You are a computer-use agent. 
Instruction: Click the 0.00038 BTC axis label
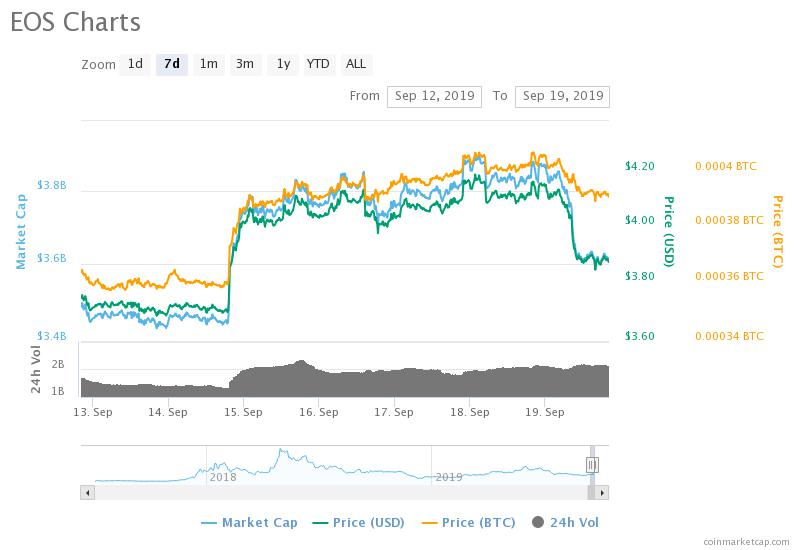(730, 220)
